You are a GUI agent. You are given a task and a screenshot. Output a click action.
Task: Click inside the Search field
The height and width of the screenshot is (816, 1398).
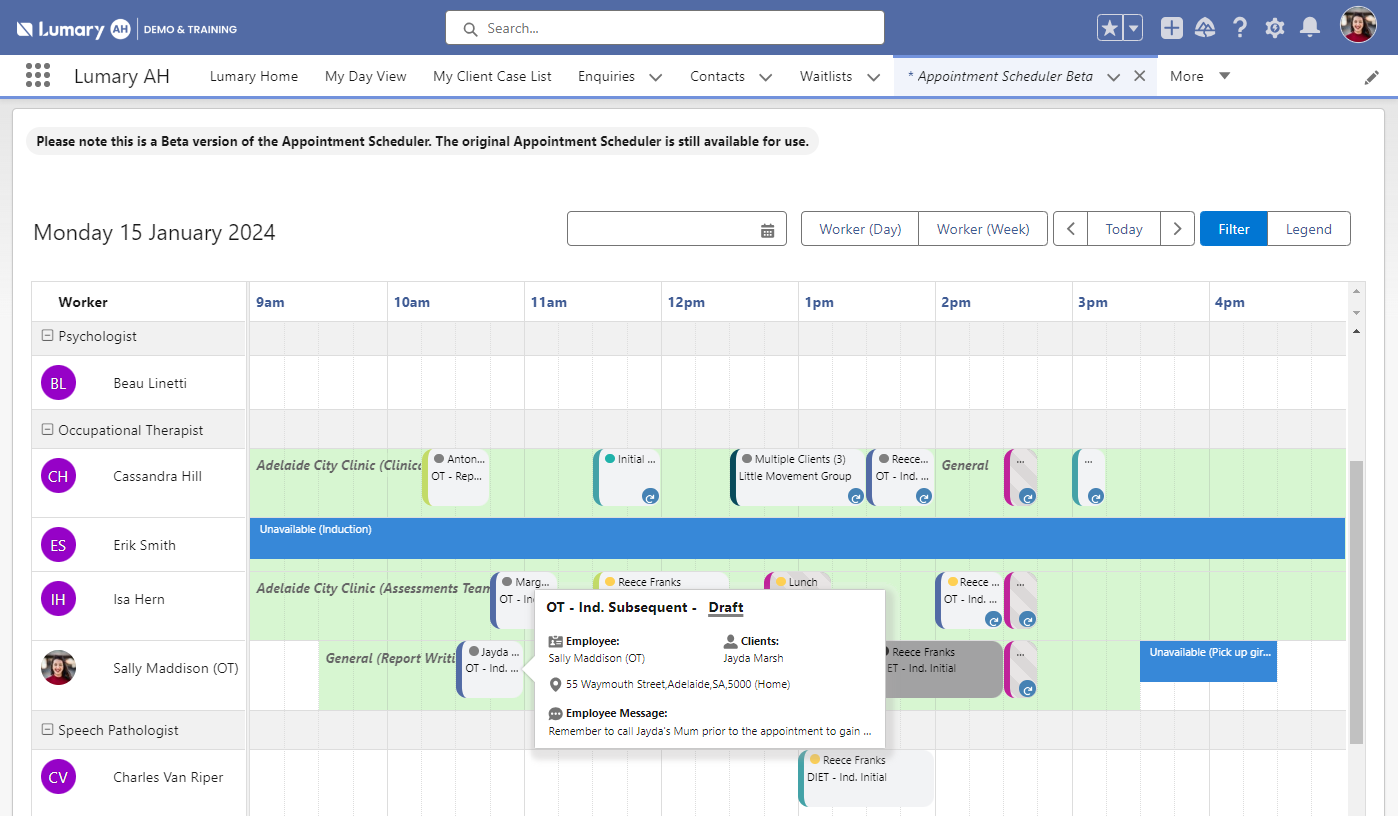point(665,28)
